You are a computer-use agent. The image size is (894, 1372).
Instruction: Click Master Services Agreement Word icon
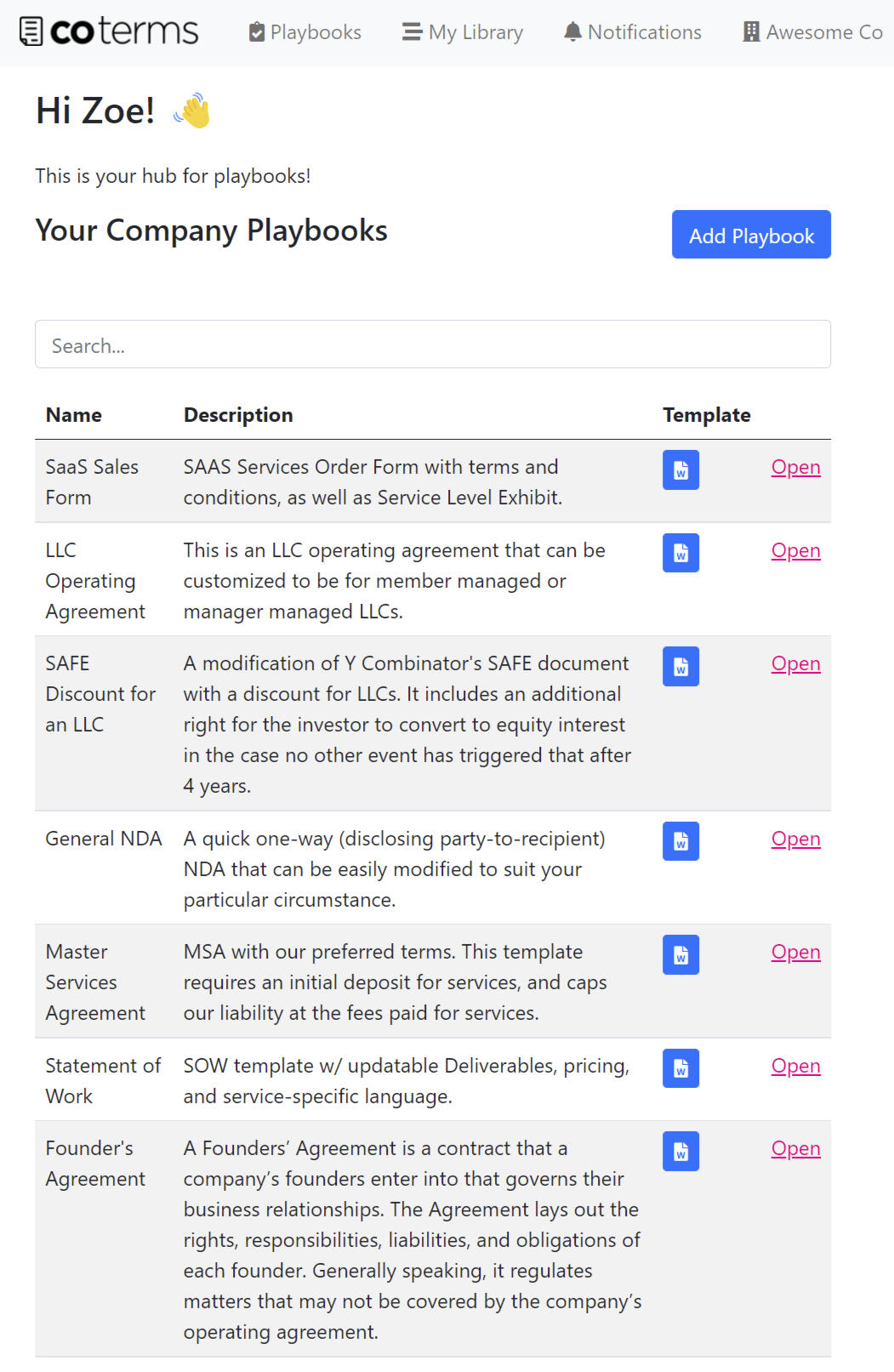point(680,954)
